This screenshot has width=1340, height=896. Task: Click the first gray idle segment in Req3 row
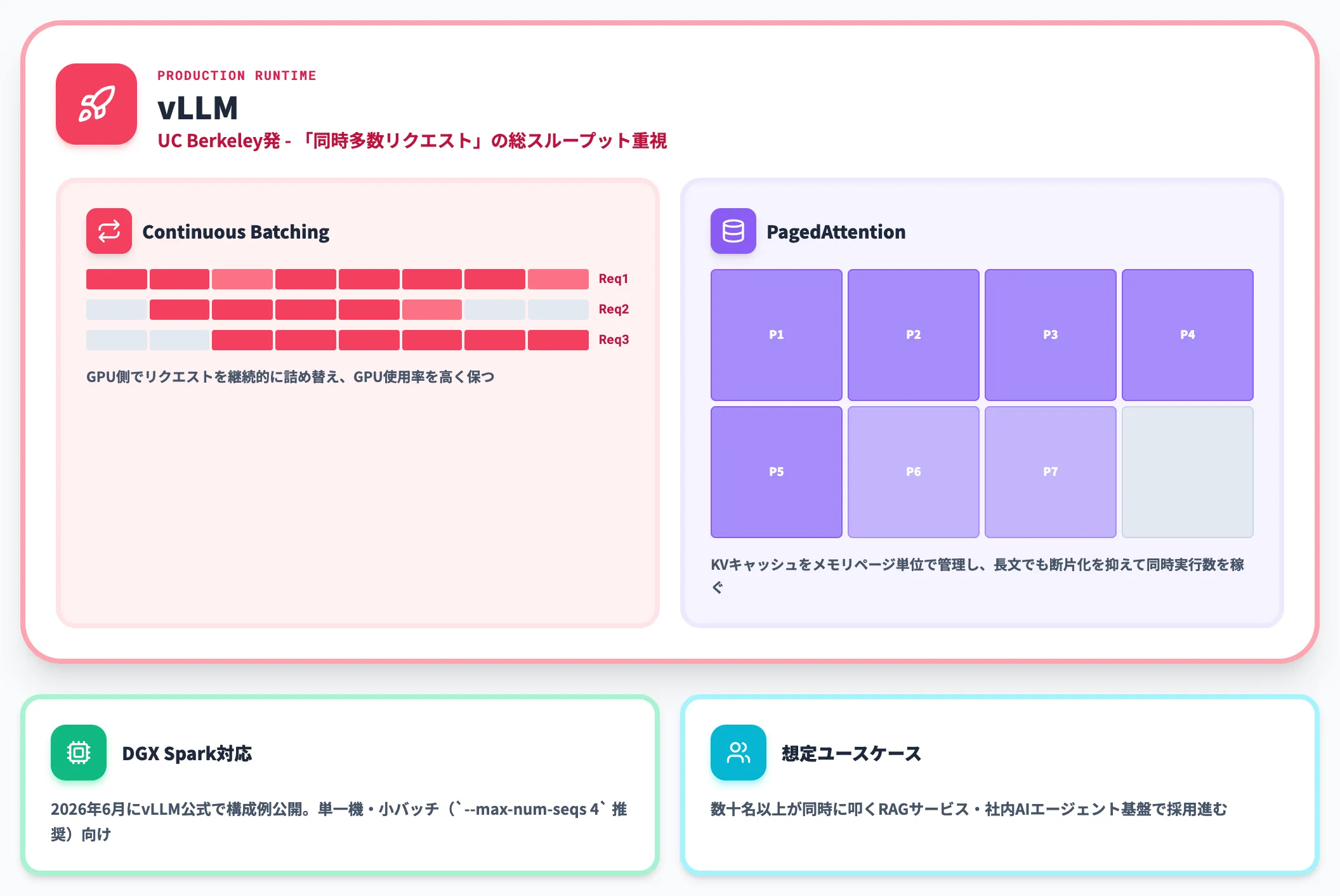117,340
